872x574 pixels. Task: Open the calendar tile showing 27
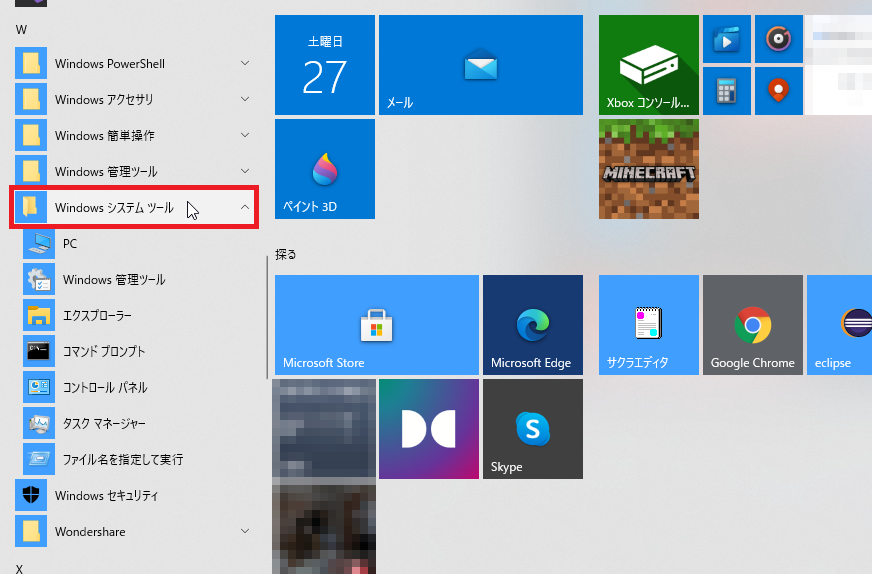[x=324, y=66]
